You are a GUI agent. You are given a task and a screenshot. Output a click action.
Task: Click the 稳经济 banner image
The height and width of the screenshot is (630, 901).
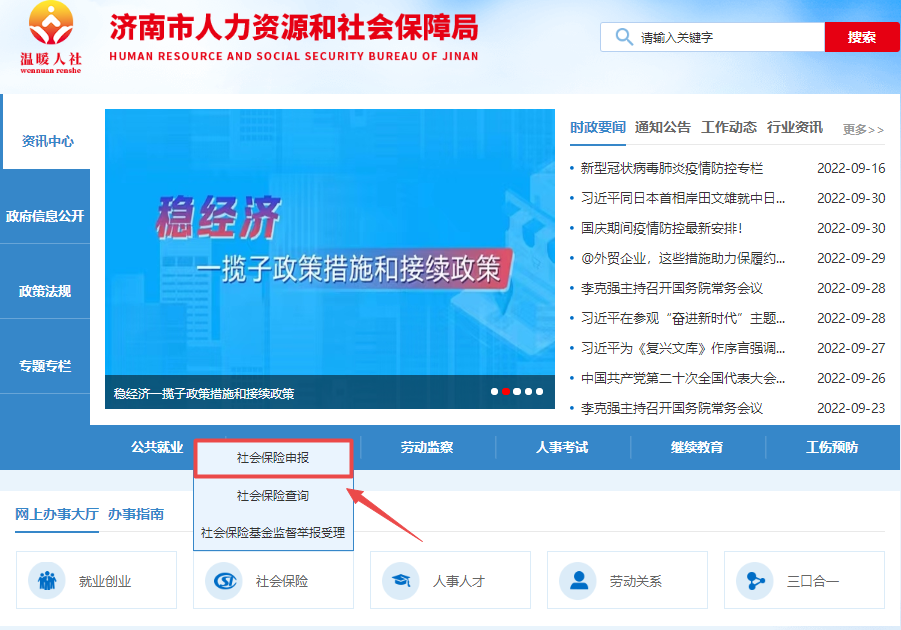pyautogui.click(x=330, y=245)
